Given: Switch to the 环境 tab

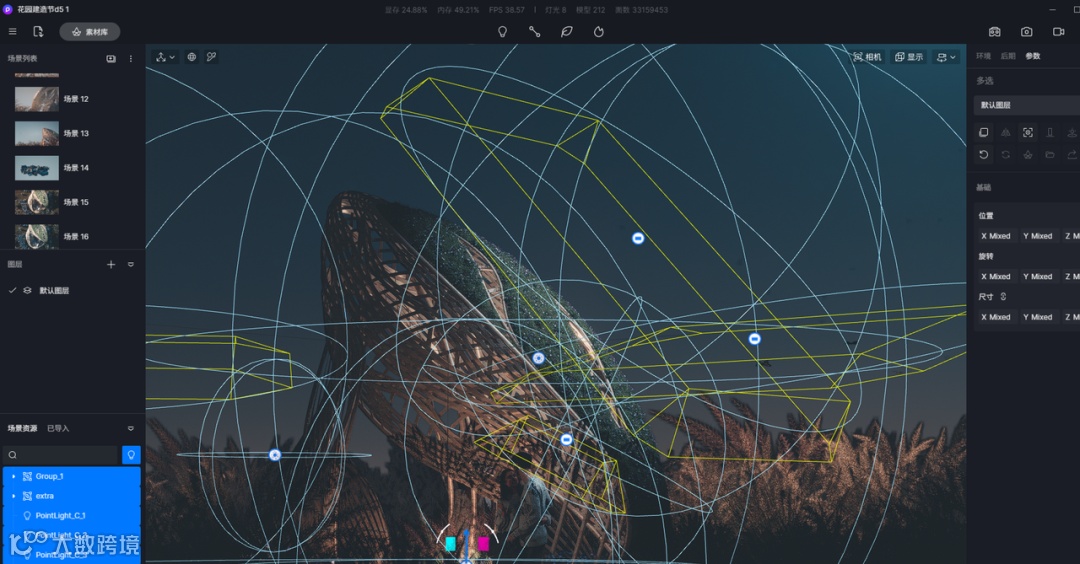Looking at the screenshot, I should pyautogui.click(x=983, y=56).
